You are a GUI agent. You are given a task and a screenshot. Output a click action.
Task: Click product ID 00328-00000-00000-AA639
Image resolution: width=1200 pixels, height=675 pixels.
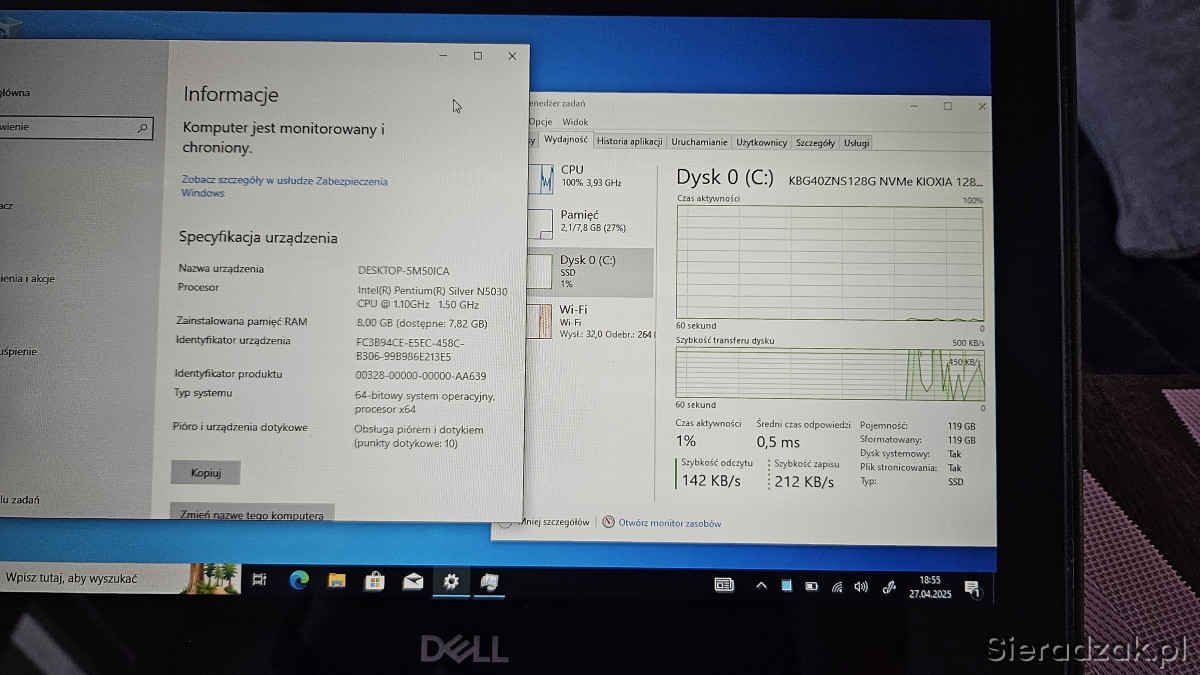pyautogui.click(x=421, y=375)
